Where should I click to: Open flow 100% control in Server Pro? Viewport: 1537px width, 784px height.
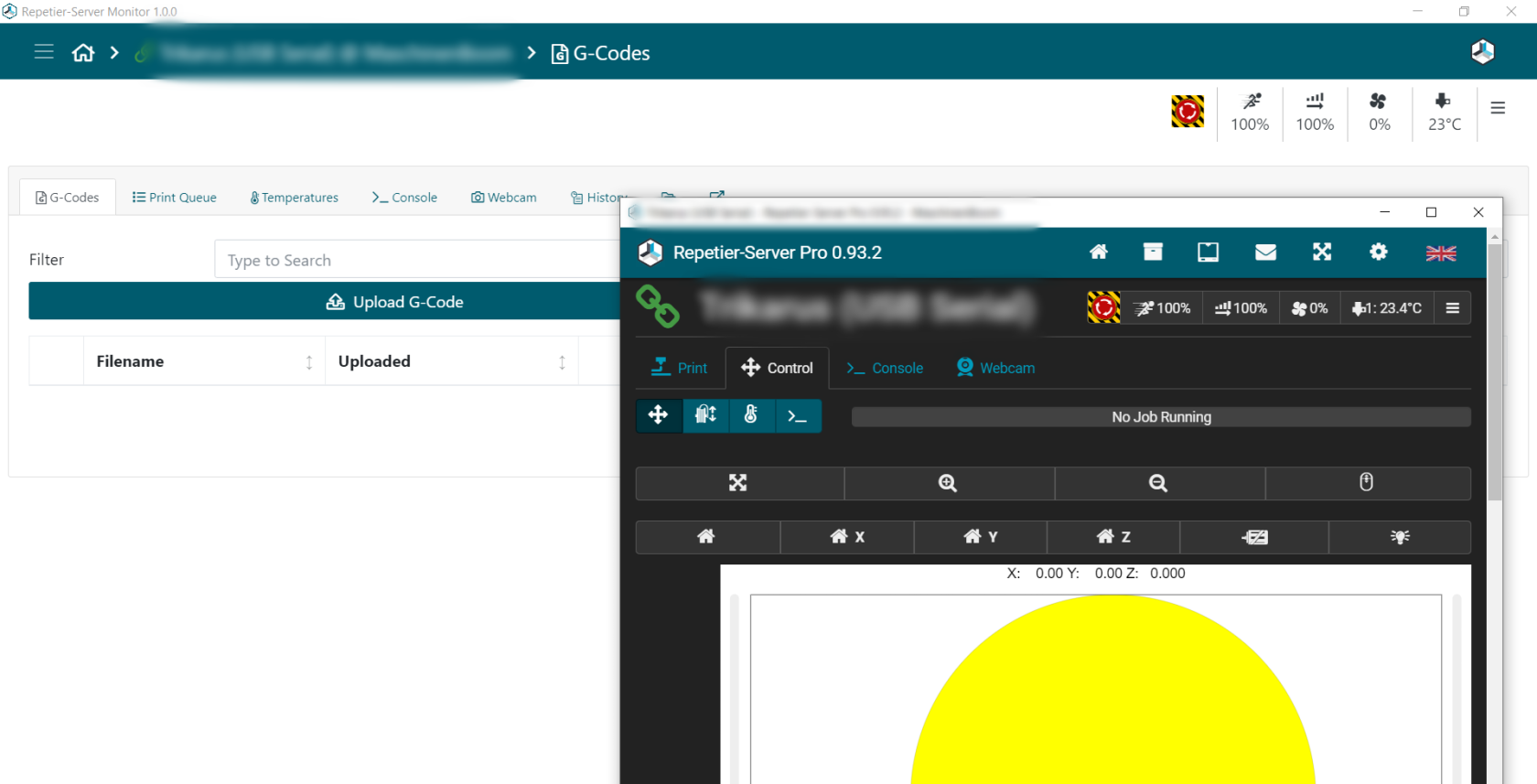click(1241, 308)
